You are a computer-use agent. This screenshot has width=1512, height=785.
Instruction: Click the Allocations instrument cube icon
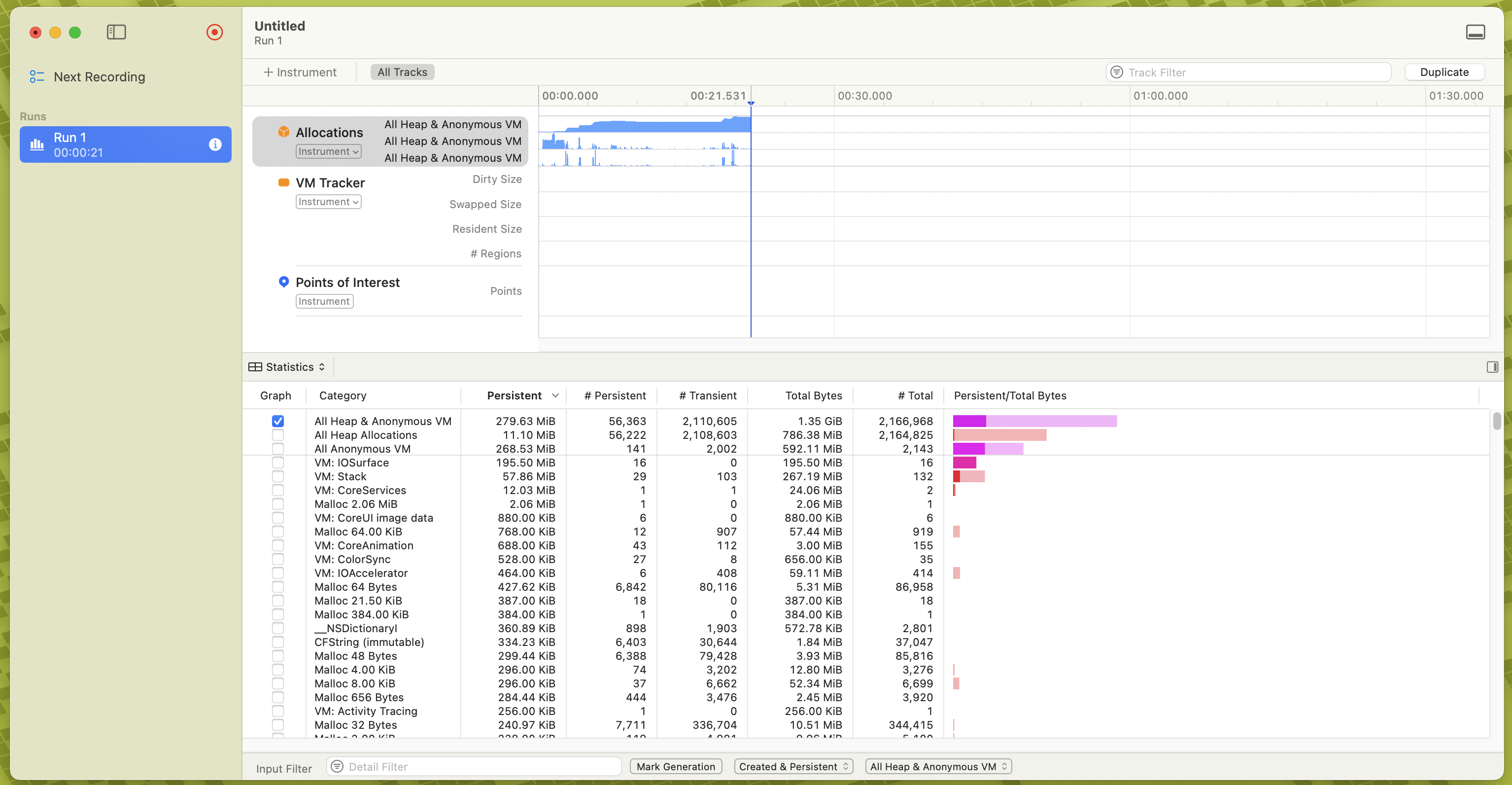283,132
